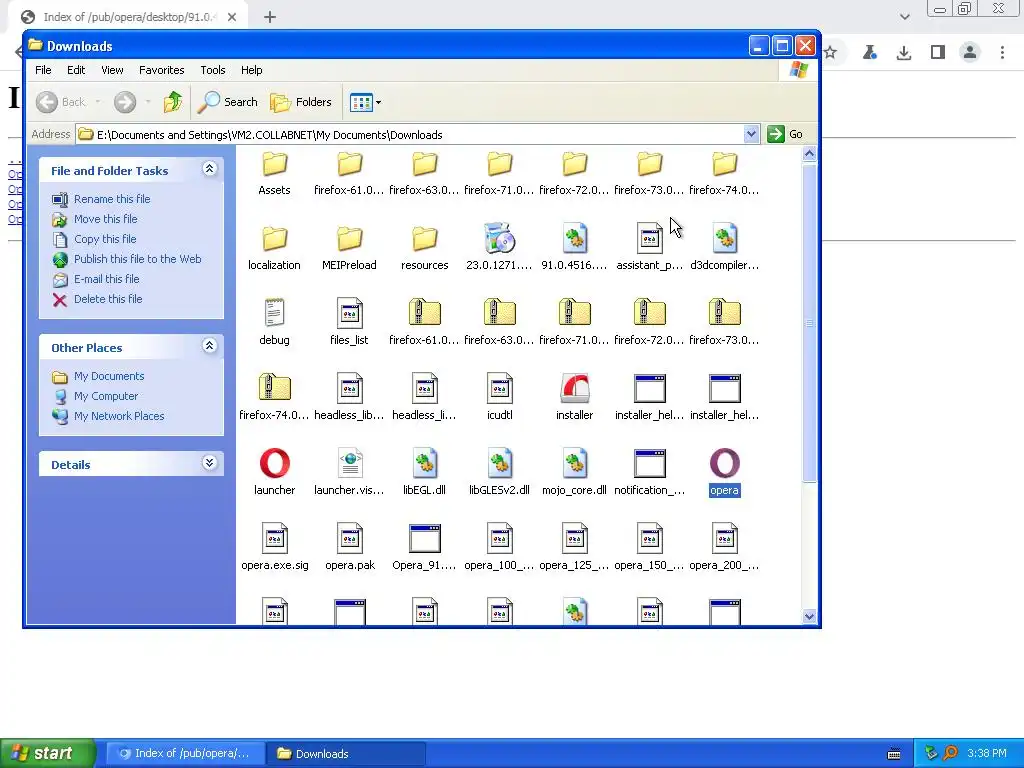Click Rename this file task link
The height and width of the screenshot is (768, 1024).
(112, 199)
